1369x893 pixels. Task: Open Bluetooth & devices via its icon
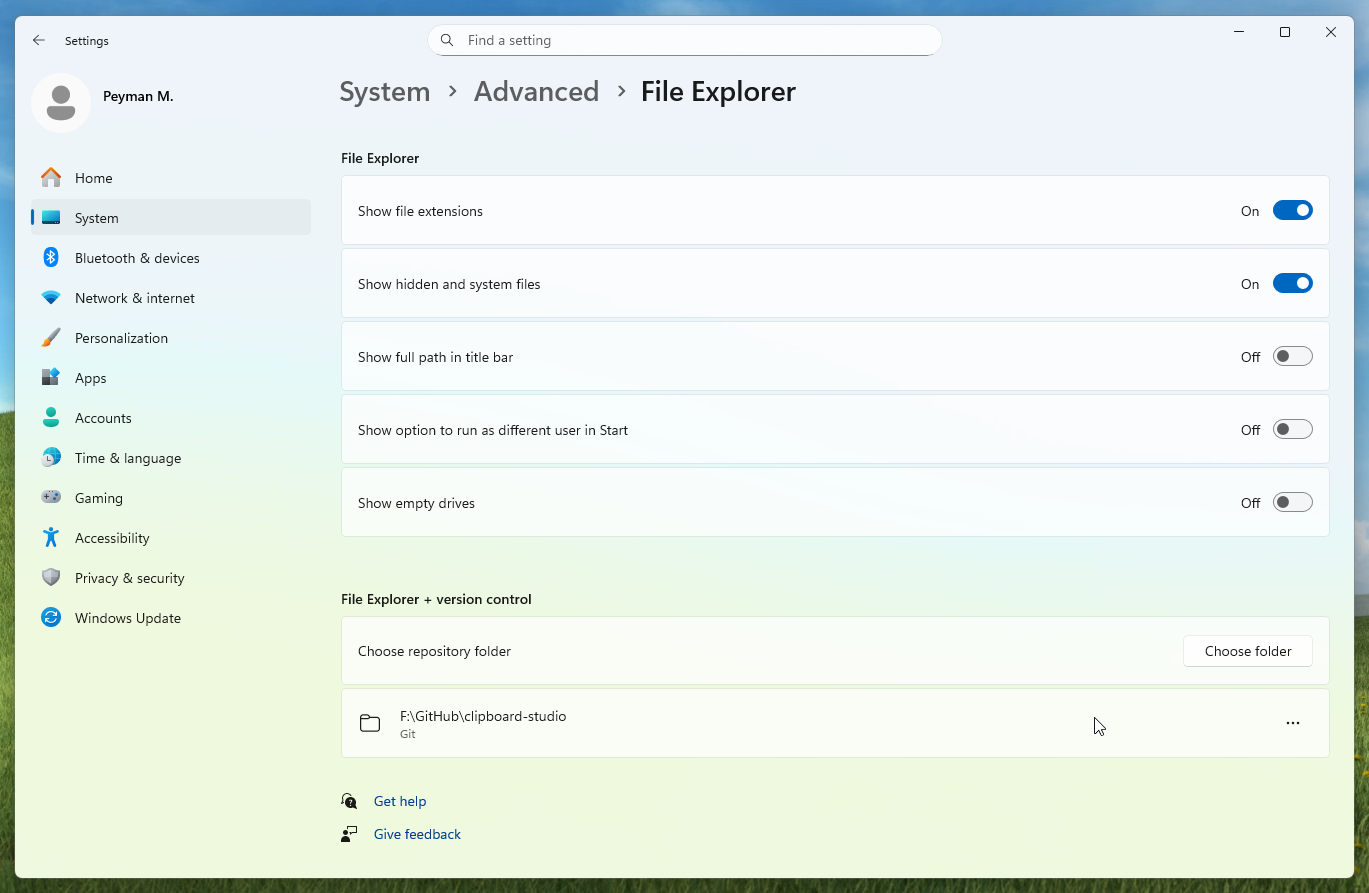pyautogui.click(x=51, y=258)
